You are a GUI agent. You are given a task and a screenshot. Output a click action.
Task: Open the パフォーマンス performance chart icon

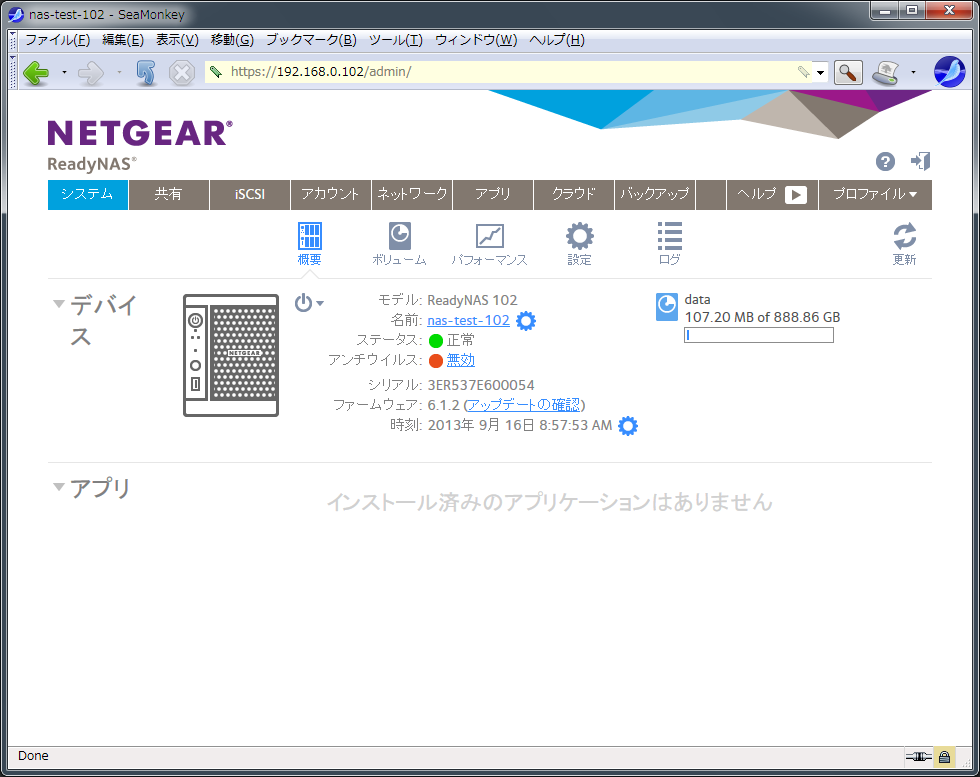pyautogui.click(x=489, y=244)
